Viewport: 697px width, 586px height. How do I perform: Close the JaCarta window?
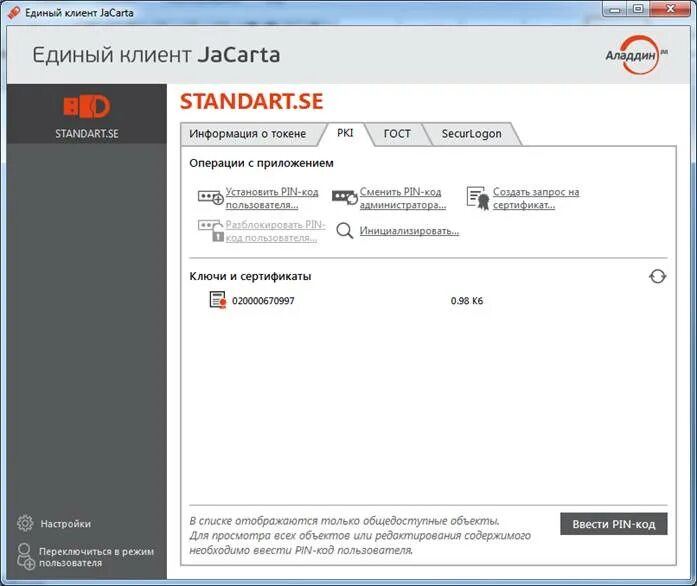[671, 9]
